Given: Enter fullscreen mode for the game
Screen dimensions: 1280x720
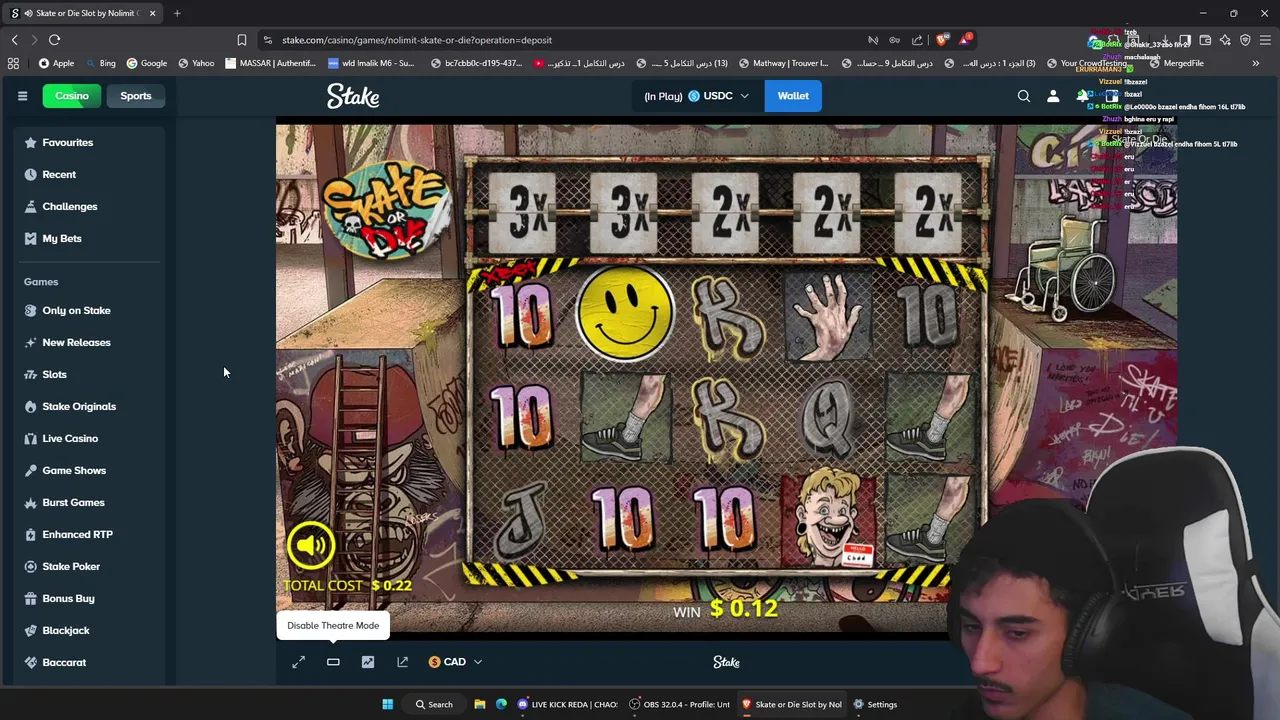Looking at the screenshot, I should (x=298, y=662).
